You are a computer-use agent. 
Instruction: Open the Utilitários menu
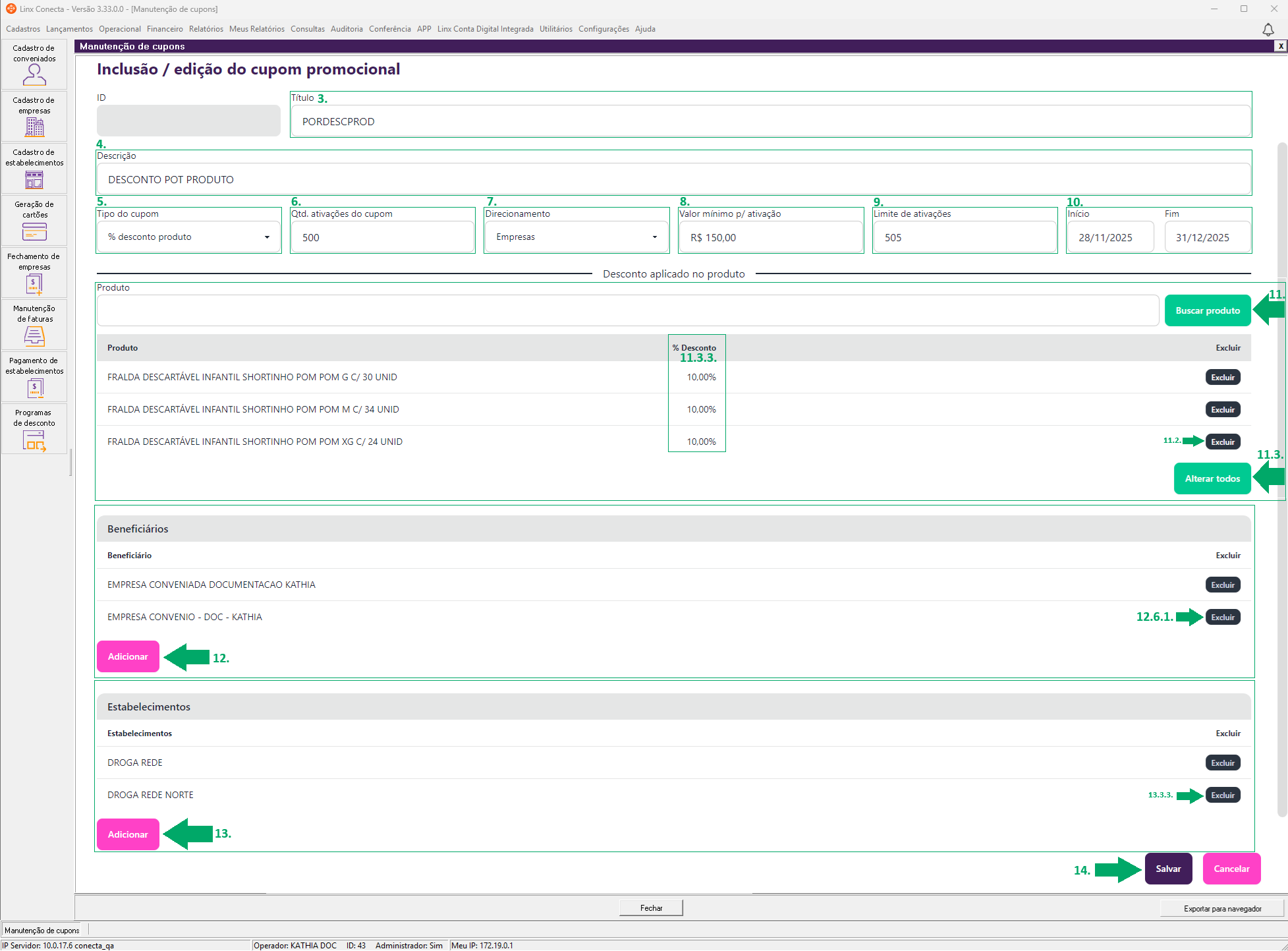tap(555, 29)
